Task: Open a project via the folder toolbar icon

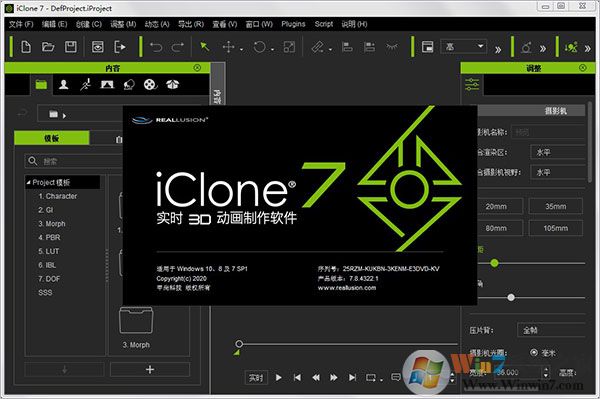Action: click(48, 47)
